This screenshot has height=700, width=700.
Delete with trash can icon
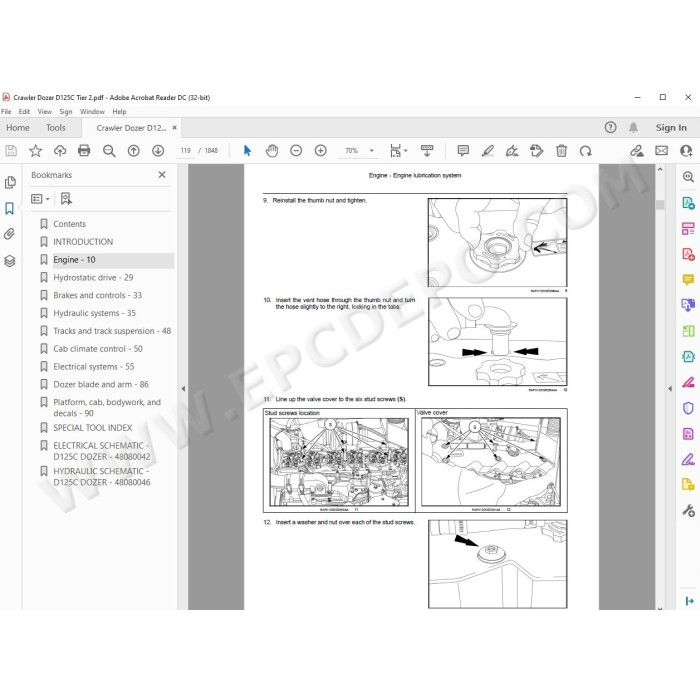[x=562, y=151]
